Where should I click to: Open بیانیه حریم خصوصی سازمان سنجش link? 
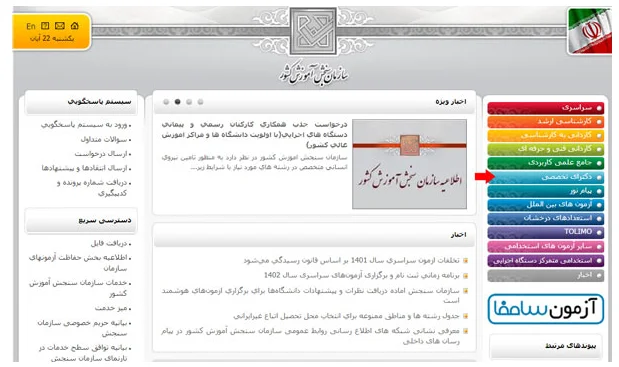82,328
